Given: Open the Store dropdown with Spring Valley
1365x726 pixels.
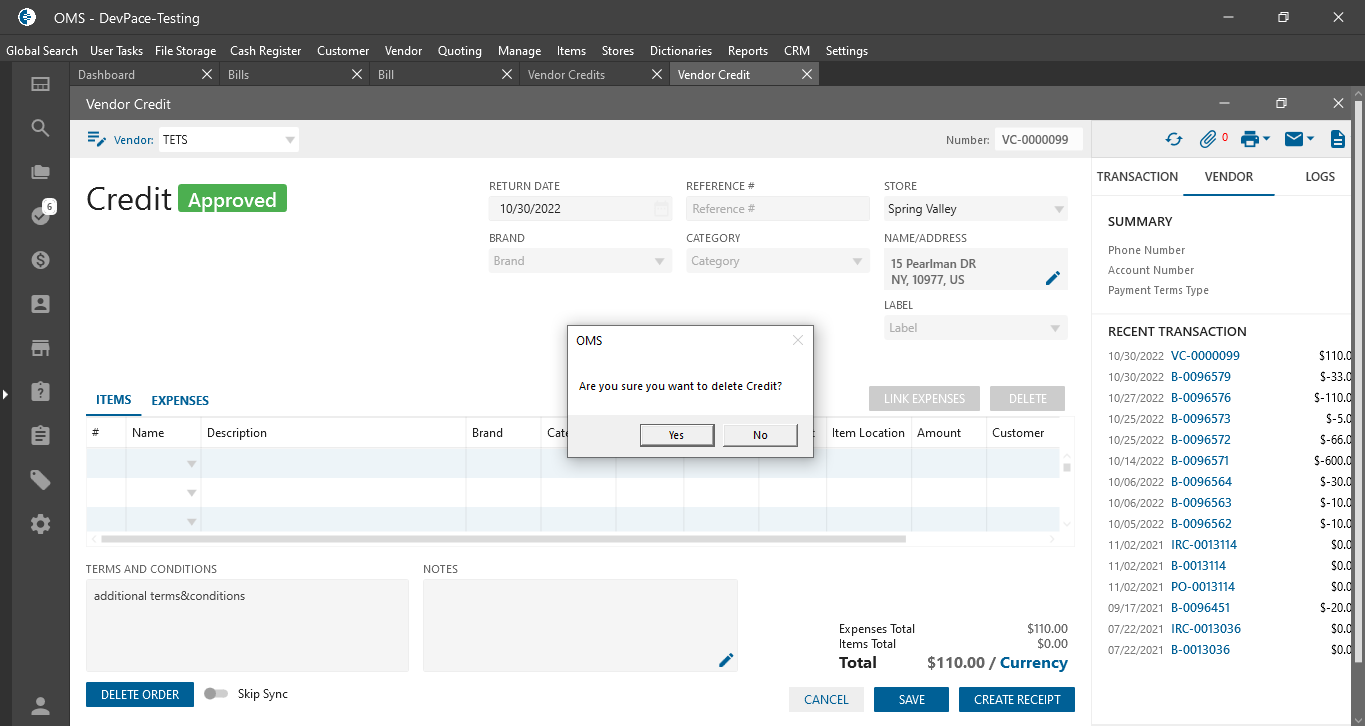Looking at the screenshot, I should [1058, 209].
